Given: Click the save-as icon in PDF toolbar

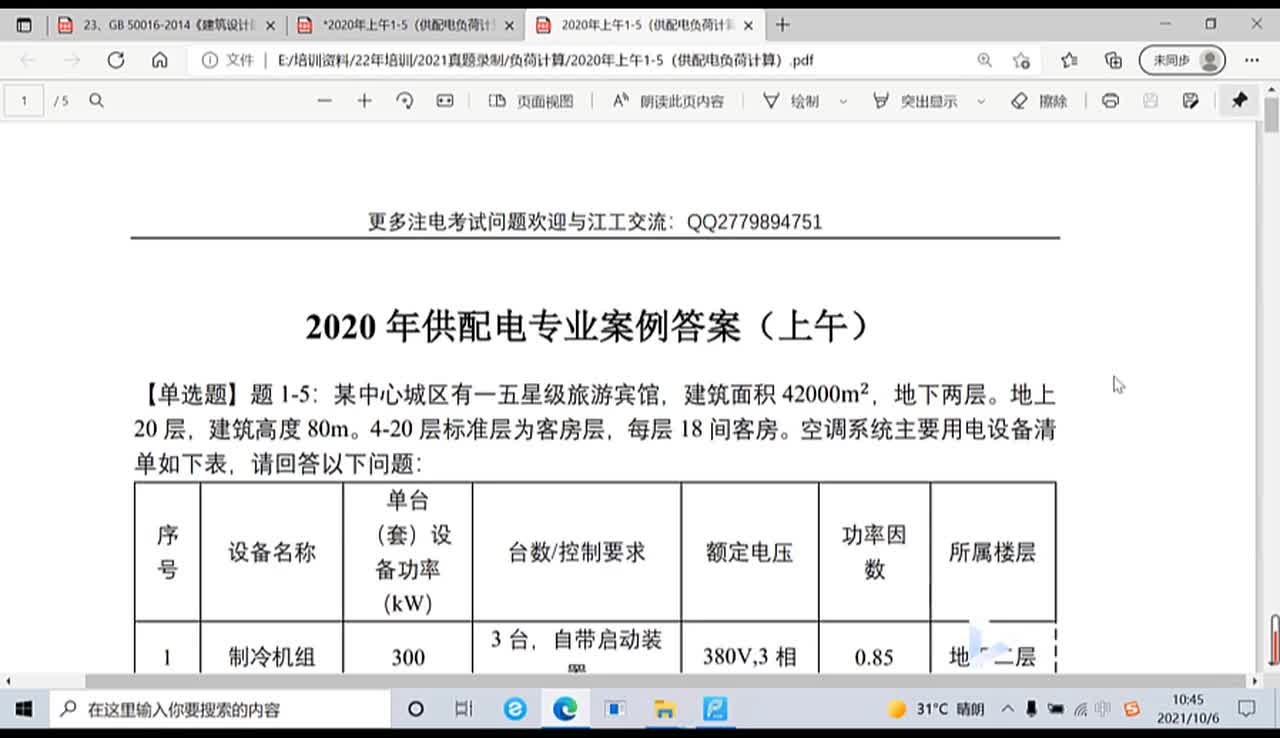Looking at the screenshot, I should point(1190,101).
